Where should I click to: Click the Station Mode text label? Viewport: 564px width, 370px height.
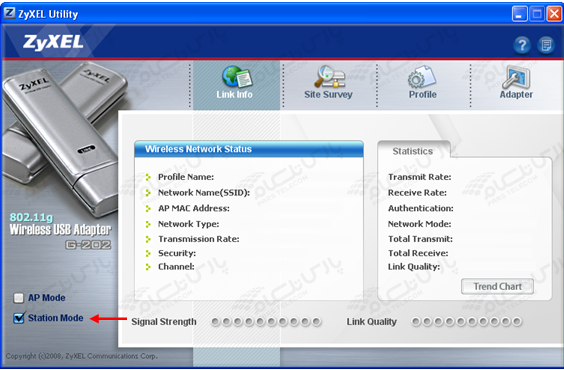click(x=56, y=318)
